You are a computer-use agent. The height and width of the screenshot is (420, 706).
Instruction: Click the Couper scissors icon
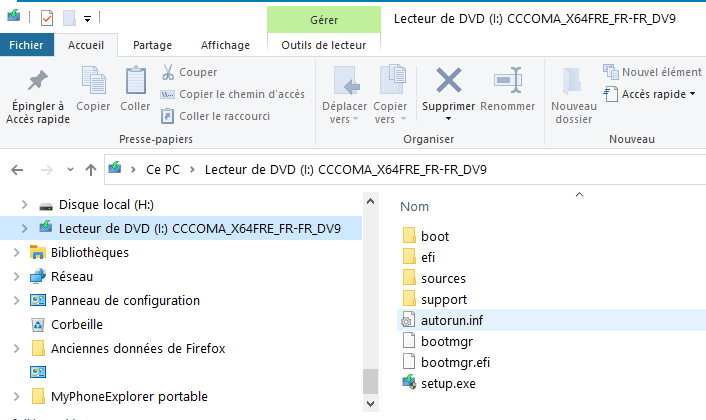pyautogui.click(x=168, y=72)
